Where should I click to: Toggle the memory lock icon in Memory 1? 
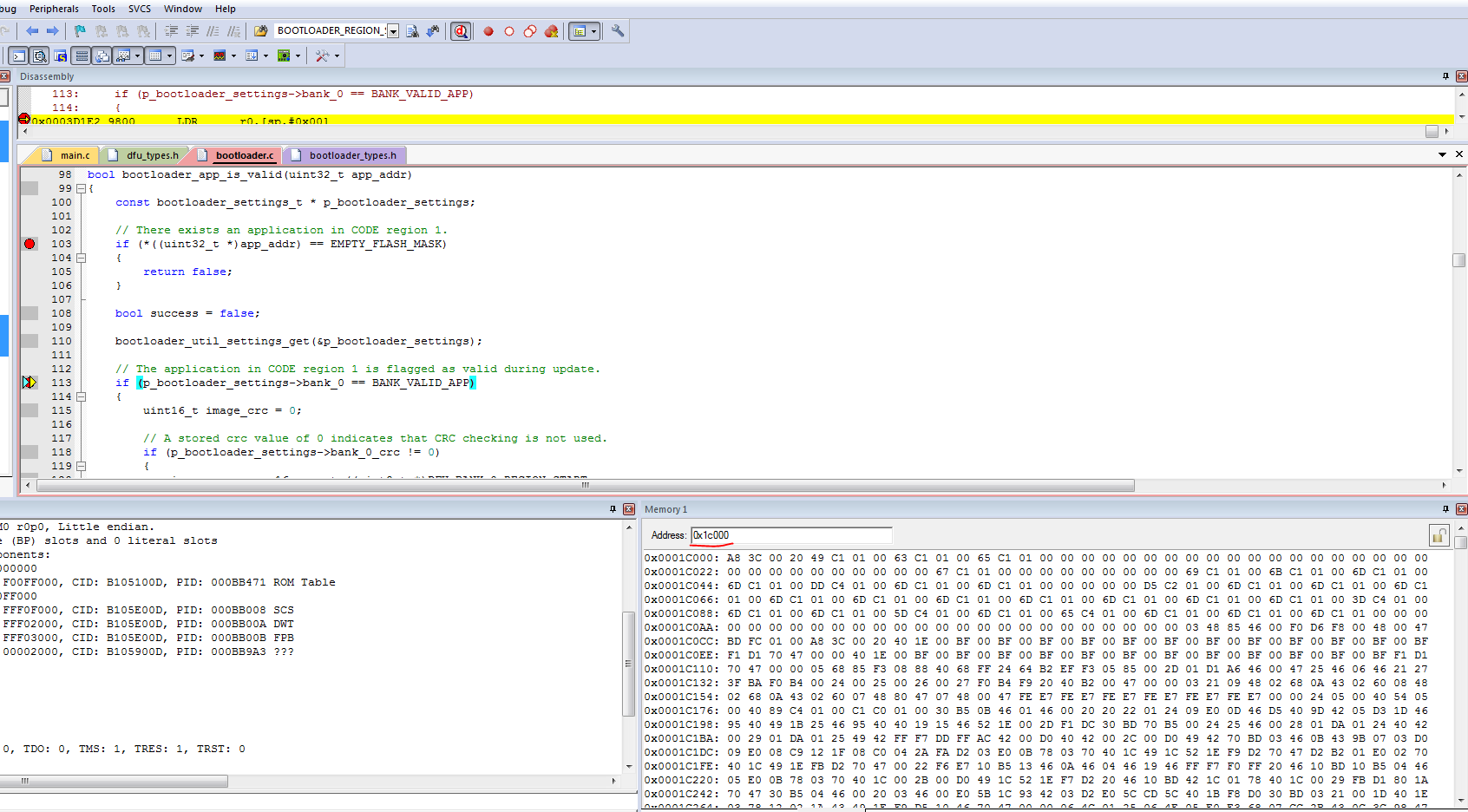pos(1439,535)
